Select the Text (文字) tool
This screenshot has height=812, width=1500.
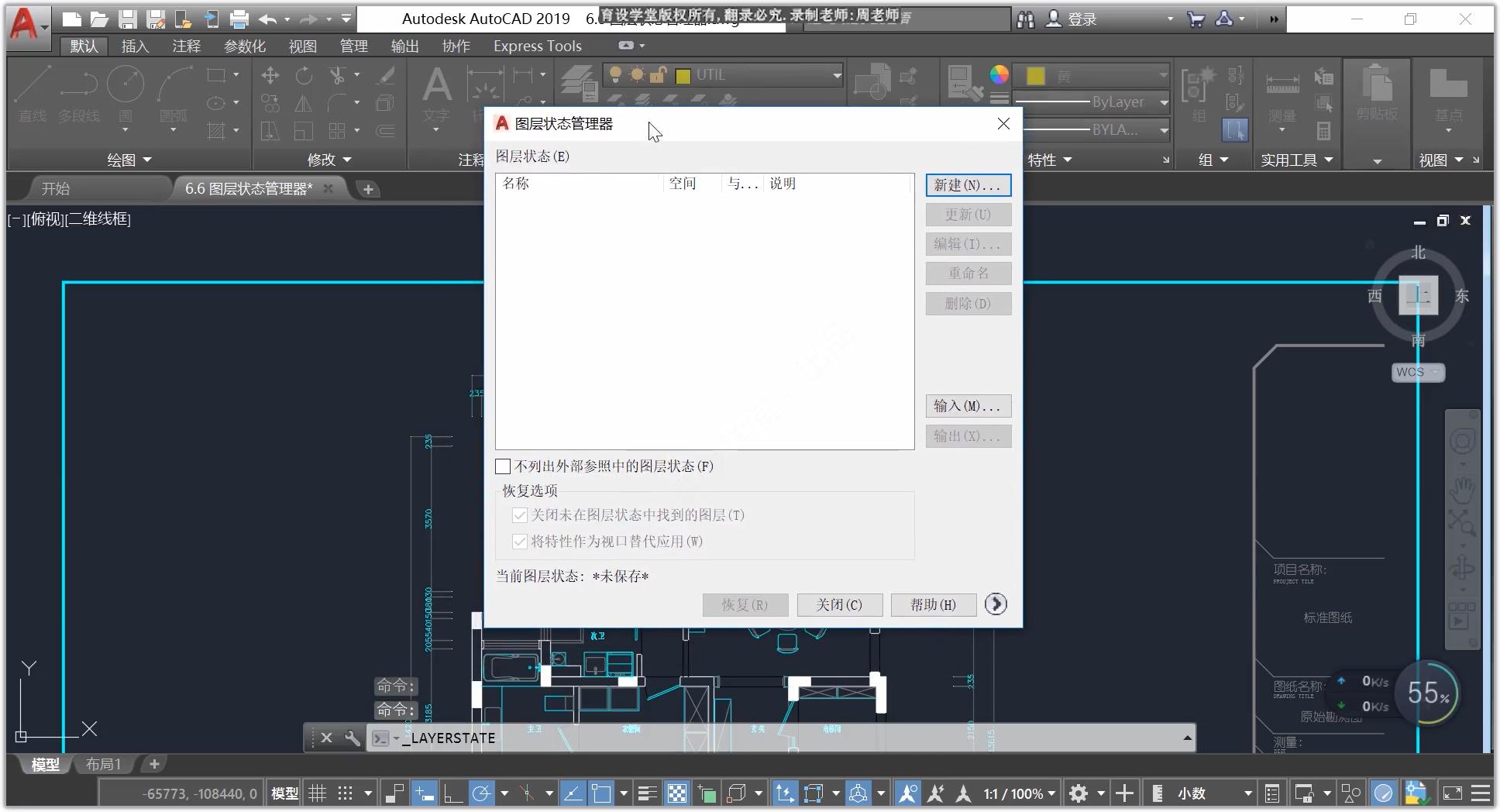(x=436, y=95)
